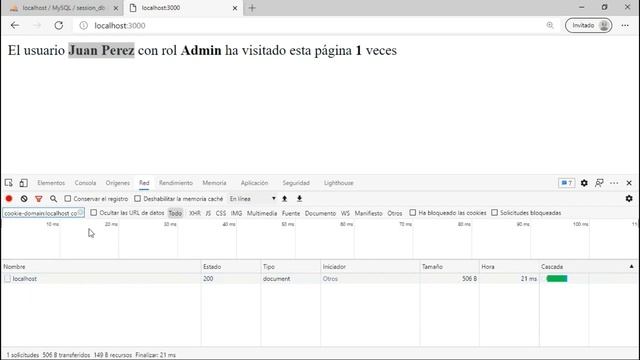Close the localhost / MySQL tab

point(116,8)
